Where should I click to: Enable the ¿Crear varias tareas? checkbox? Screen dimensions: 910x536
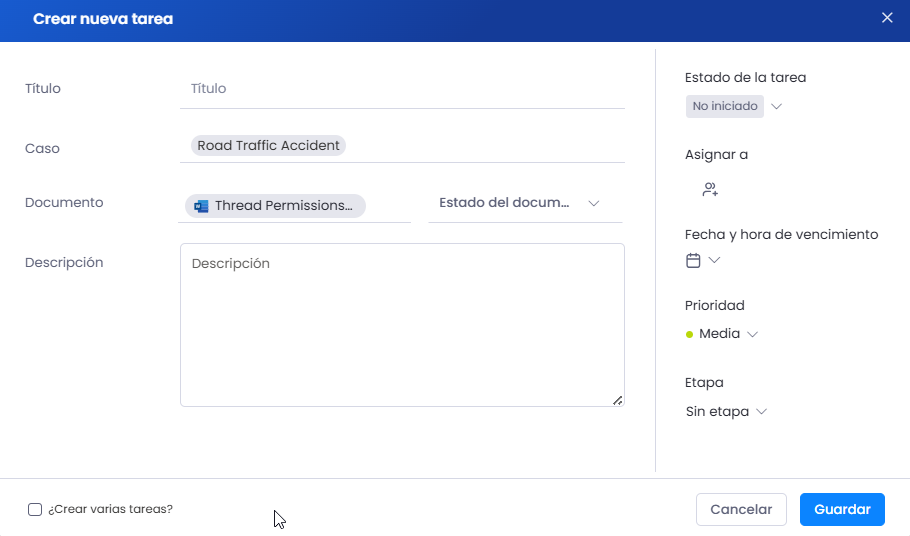35,509
